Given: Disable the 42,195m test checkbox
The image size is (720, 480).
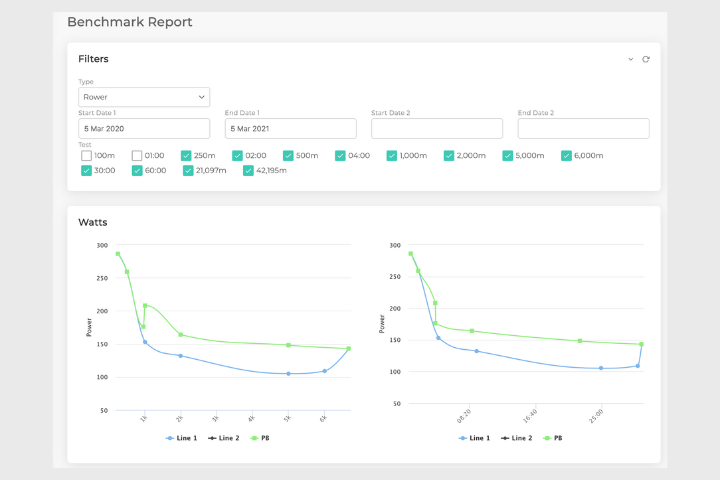Looking at the screenshot, I should click(249, 171).
